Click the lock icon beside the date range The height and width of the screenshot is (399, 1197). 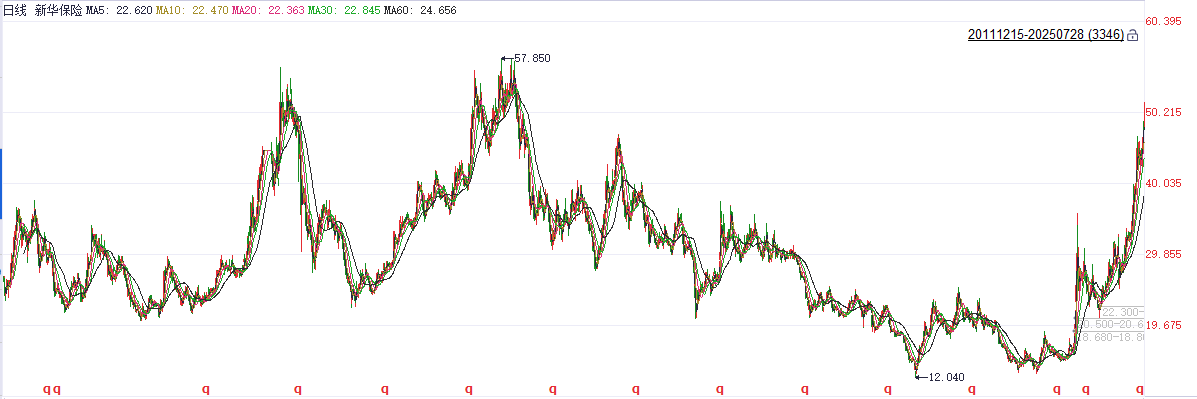click(x=1132, y=35)
